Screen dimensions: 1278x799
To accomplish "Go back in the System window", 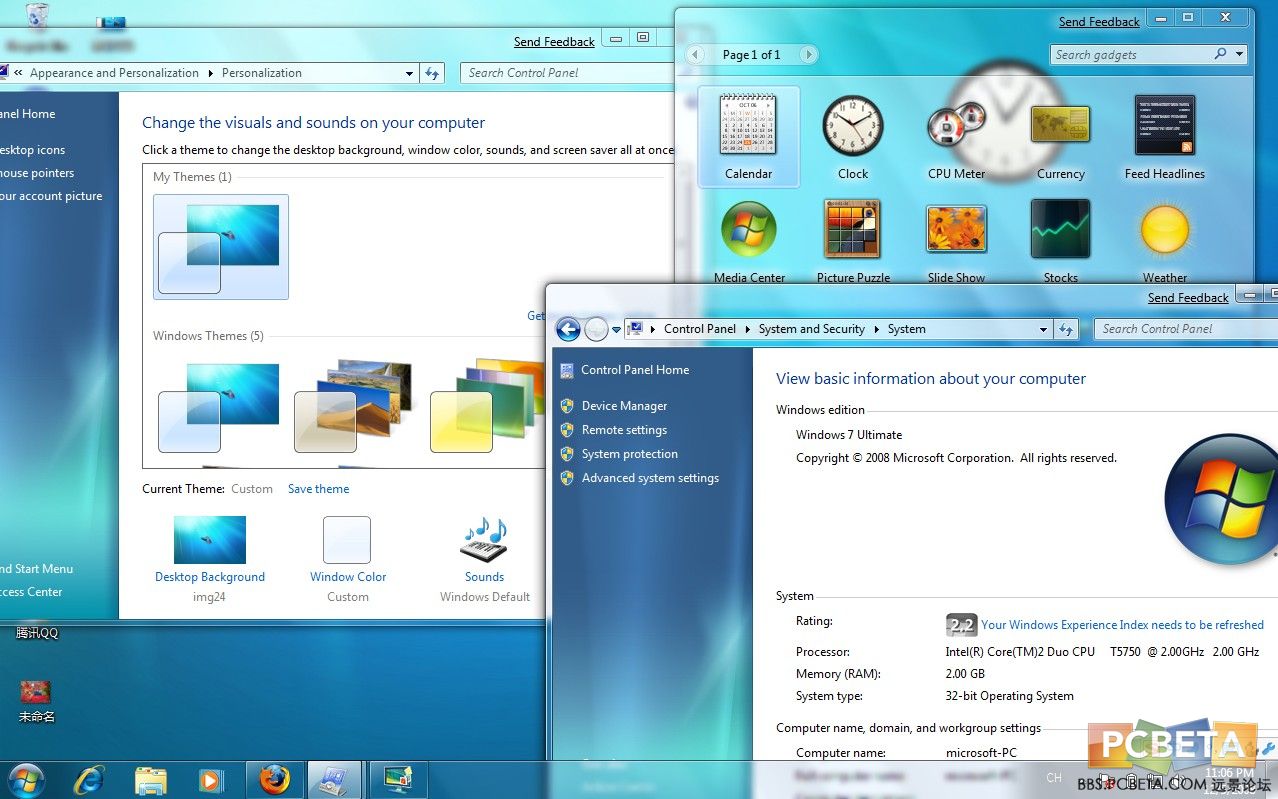I will [x=568, y=329].
